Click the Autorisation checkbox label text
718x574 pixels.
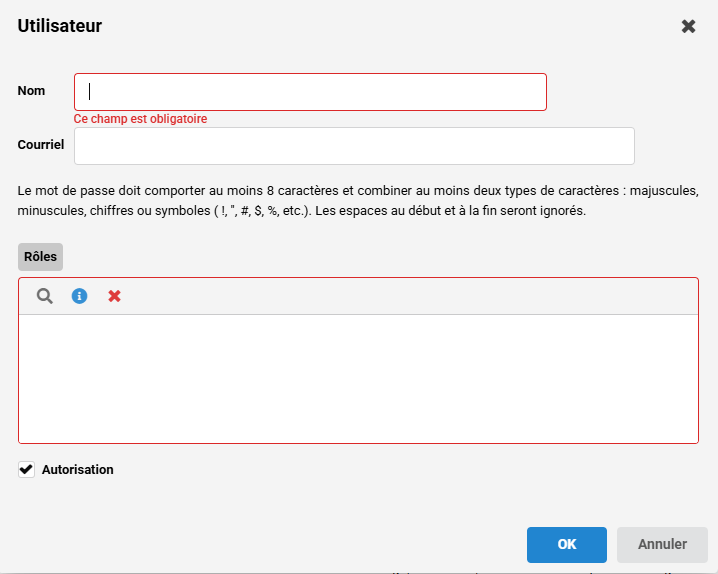click(x=78, y=470)
